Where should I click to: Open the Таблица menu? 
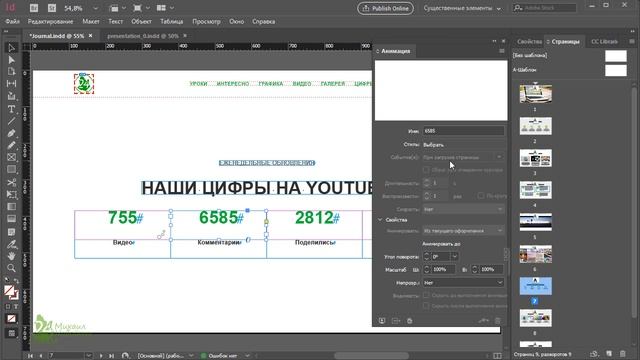171,21
